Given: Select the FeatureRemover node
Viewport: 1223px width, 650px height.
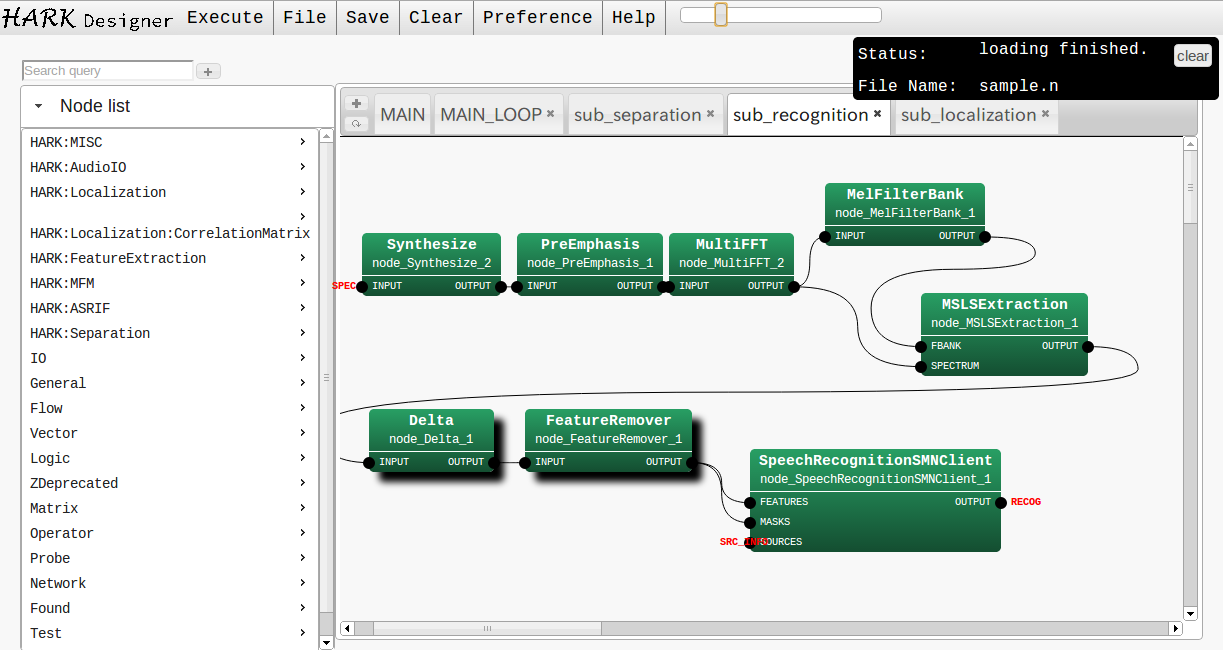Looking at the screenshot, I should (x=608, y=429).
